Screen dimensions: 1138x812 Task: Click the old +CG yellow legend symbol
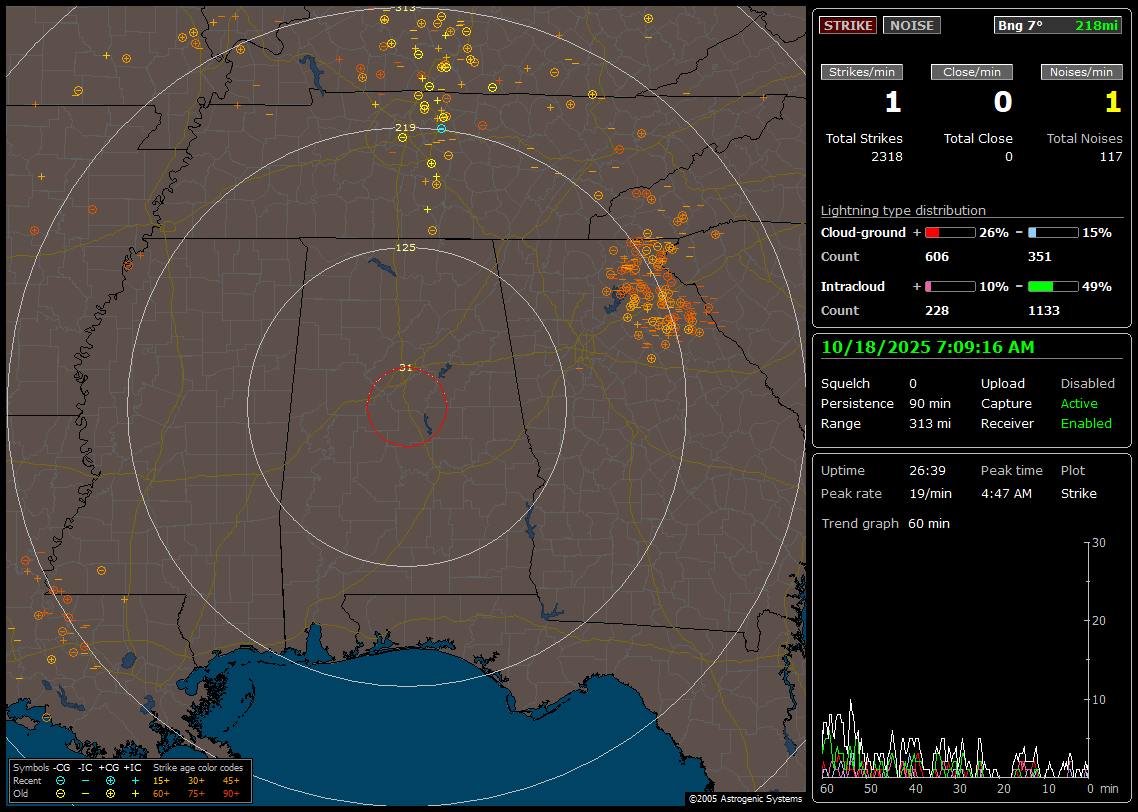110,793
